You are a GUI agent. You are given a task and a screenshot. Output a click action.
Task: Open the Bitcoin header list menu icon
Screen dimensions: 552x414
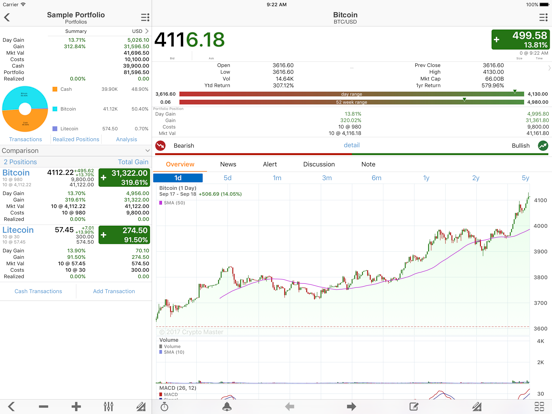pos(543,17)
